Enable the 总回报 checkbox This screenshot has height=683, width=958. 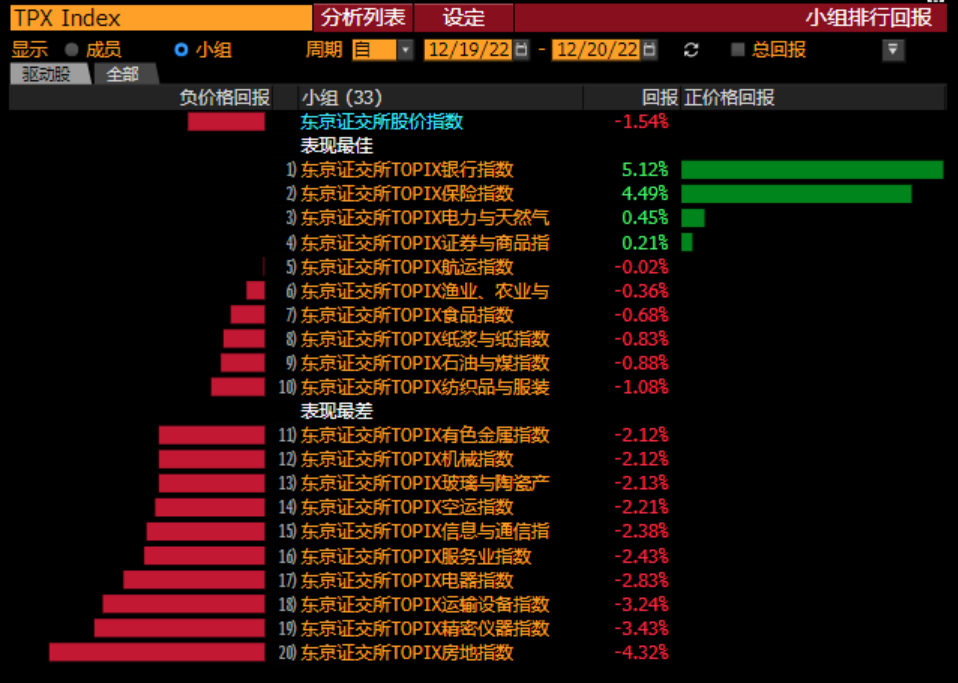pos(738,49)
